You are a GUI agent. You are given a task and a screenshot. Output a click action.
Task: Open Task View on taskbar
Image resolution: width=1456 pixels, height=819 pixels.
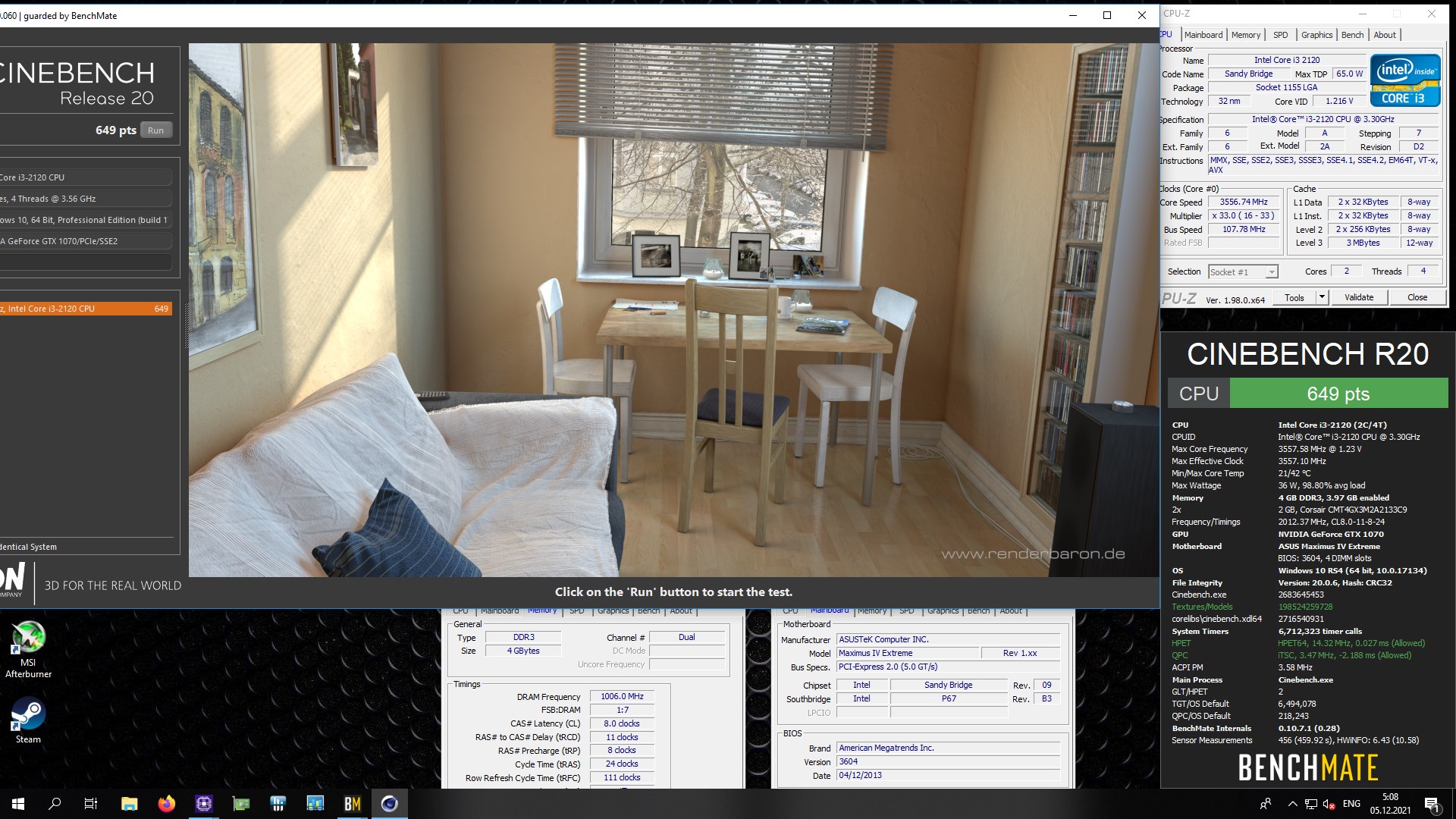pos(91,804)
